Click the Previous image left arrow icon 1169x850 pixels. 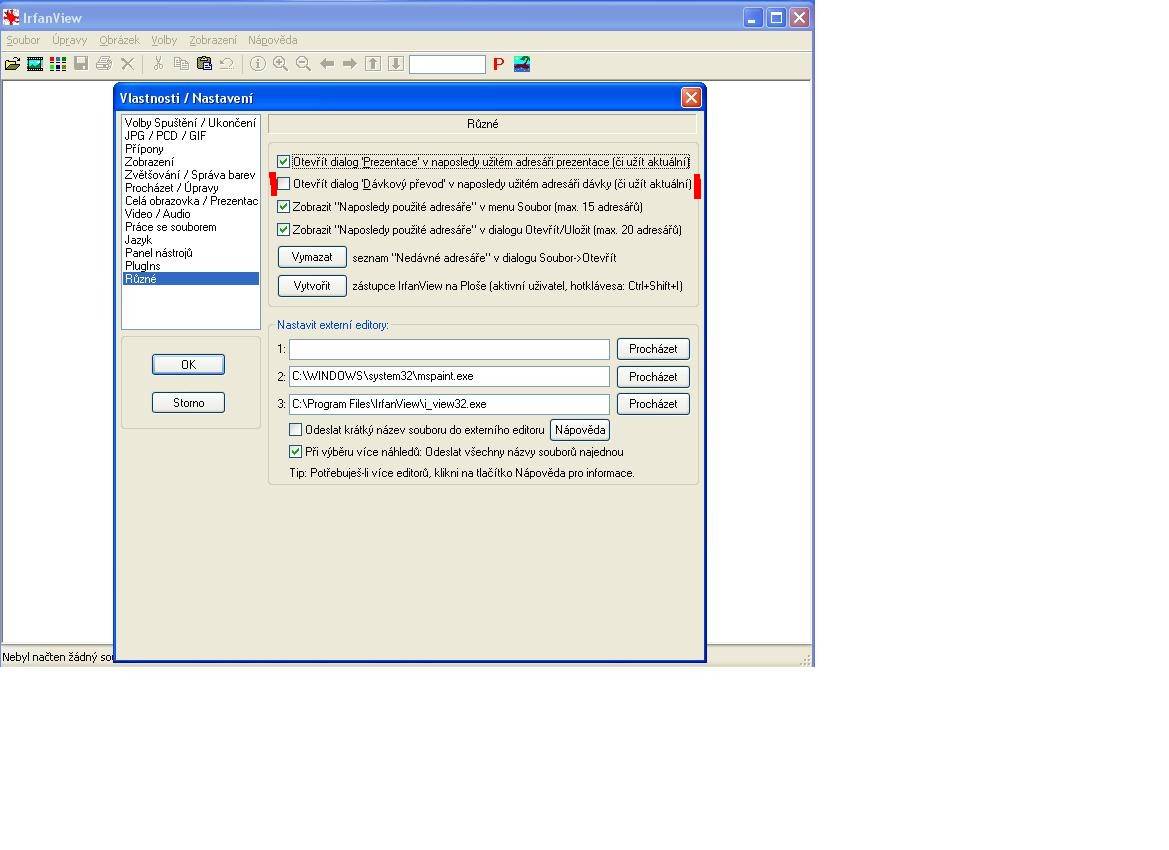point(327,64)
